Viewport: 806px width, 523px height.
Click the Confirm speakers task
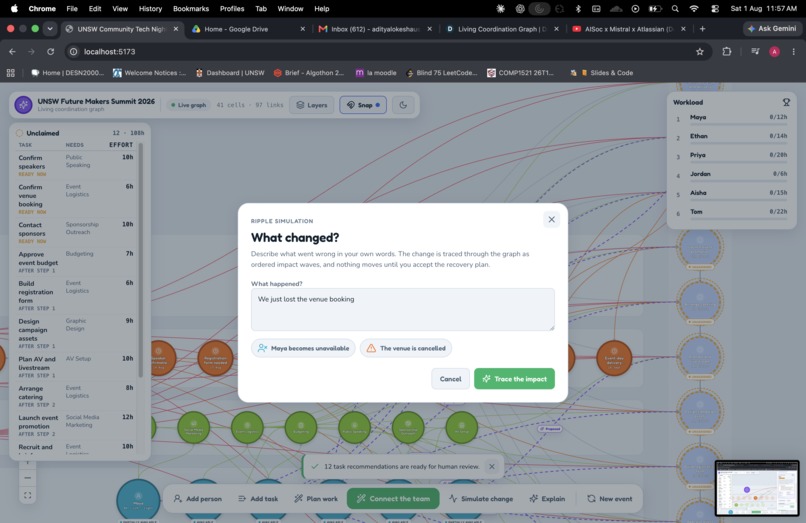(76, 165)
